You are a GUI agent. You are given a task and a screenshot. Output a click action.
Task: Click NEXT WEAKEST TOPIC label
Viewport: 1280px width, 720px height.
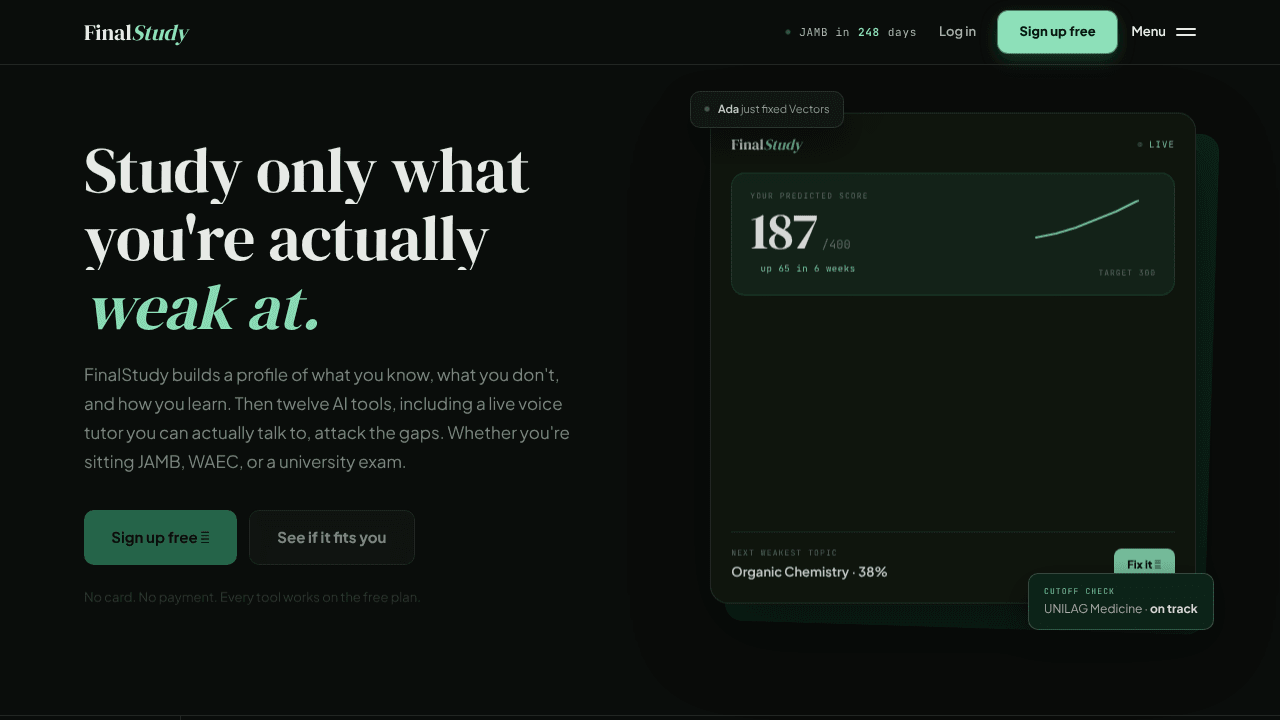(784, 553)
